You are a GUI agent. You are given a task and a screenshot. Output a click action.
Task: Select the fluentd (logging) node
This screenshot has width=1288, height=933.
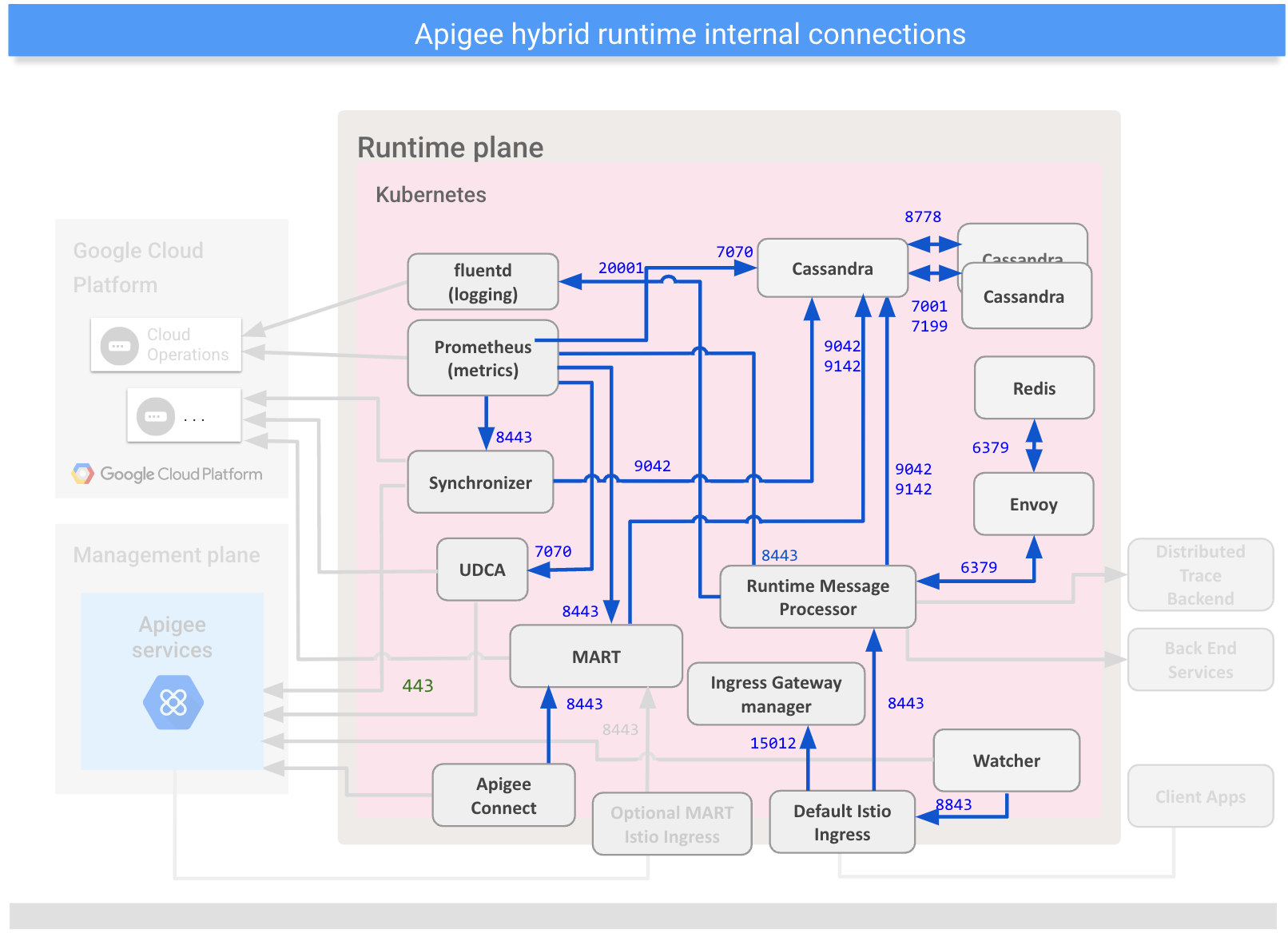(483, 281)
